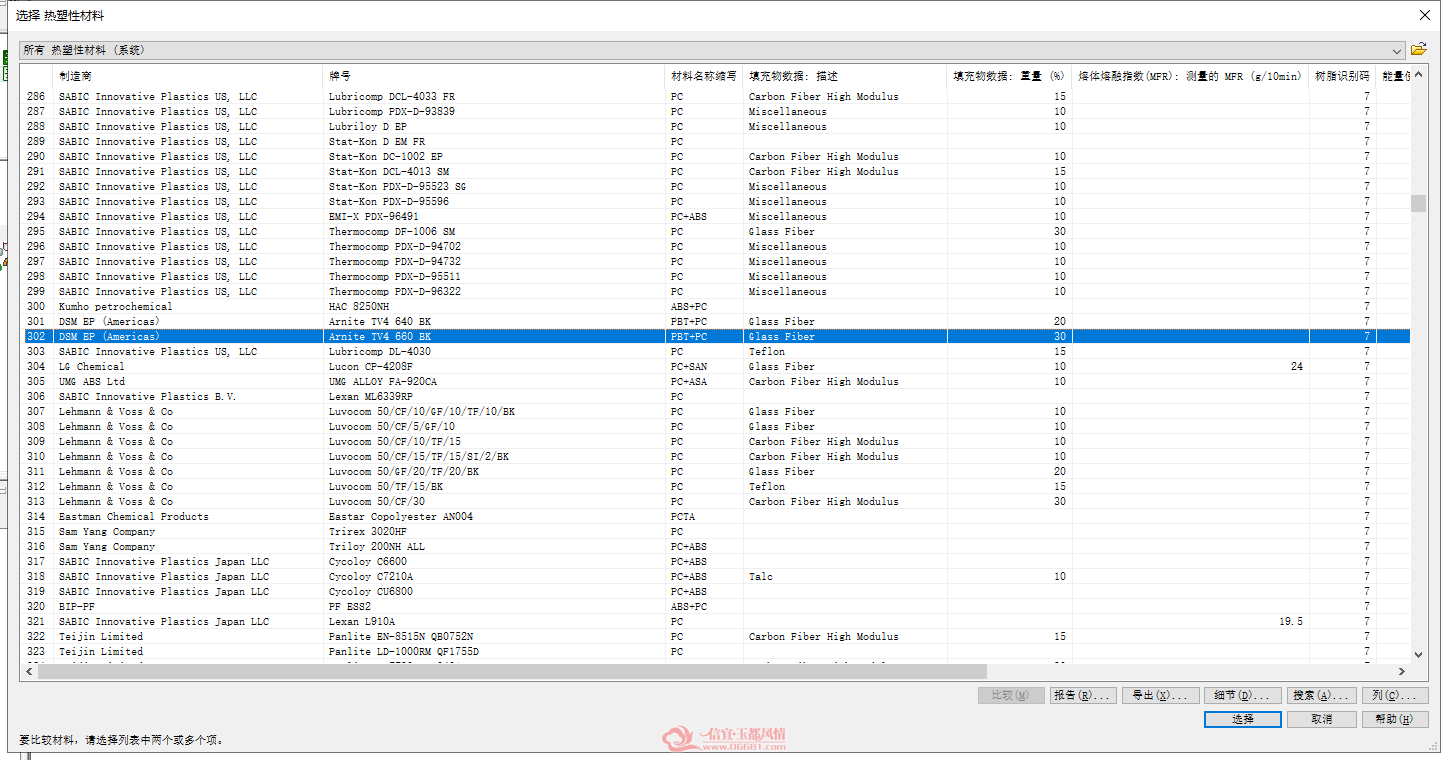Screen dimensions: 1448x760
Task: Select the UMG ABS Ltd manufacturer cell
Action: point(91,381)
